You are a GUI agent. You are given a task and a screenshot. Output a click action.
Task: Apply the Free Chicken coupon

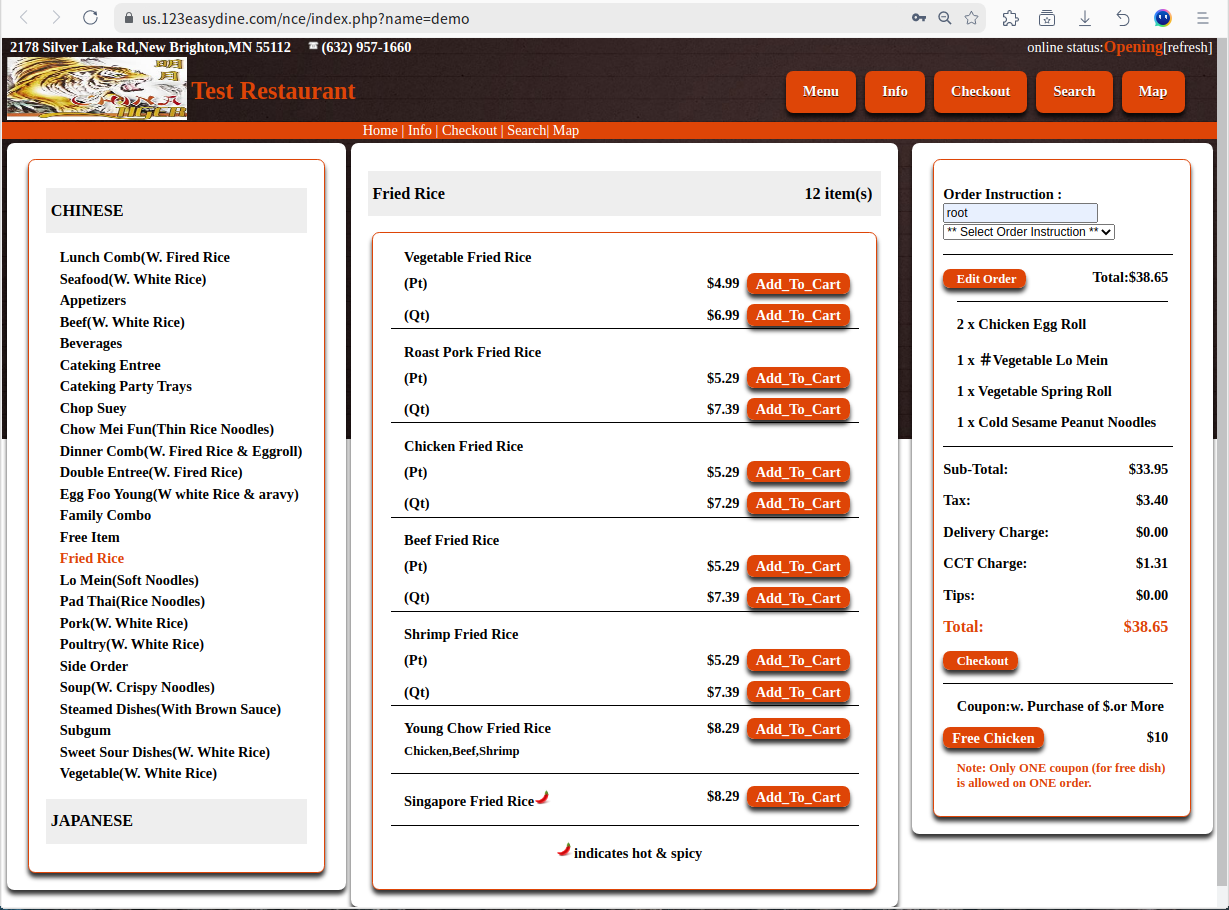993,739
